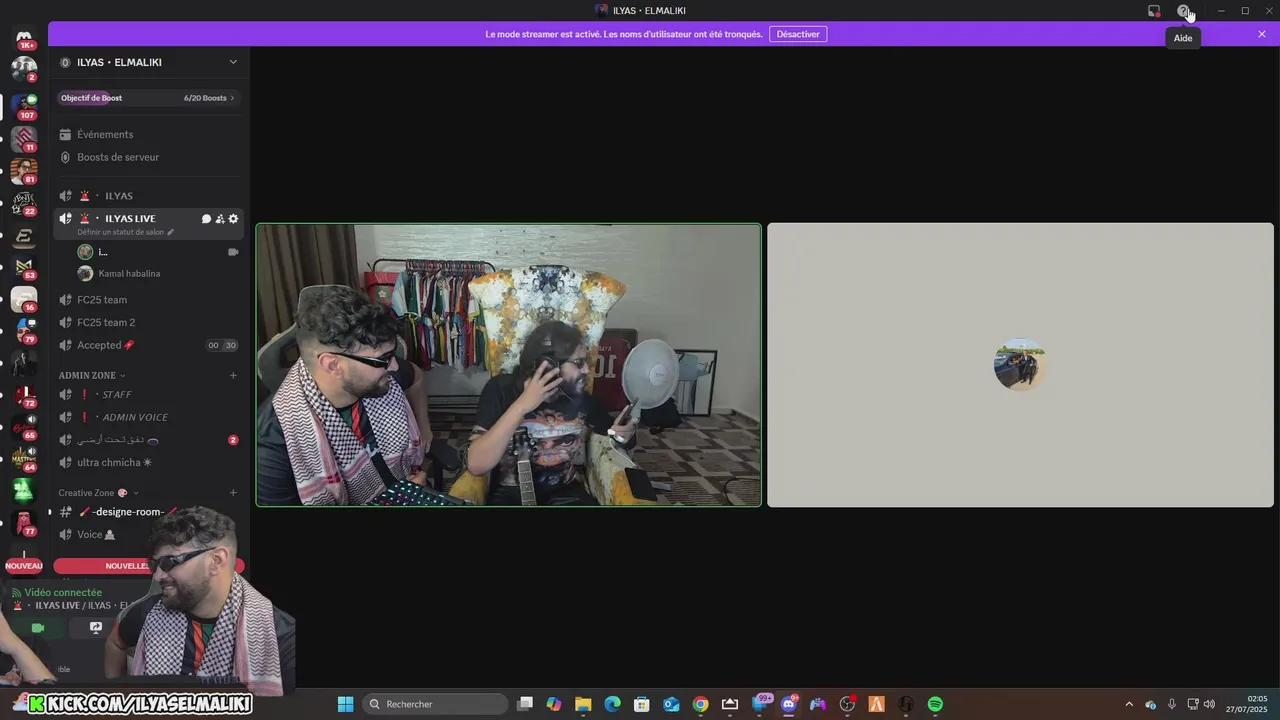1280x720 pixels.
Task: Open server icon with badge 79
Action: coord(24,331)
